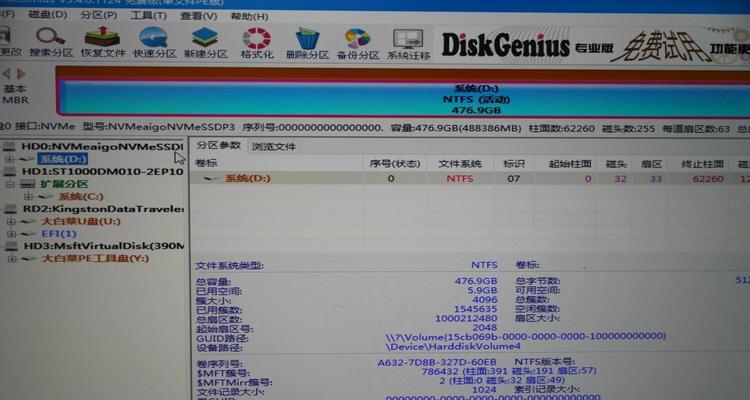Click the 起始柱面 column header
The height and width of the screenshot is (400, 750).
coord(570,164)
